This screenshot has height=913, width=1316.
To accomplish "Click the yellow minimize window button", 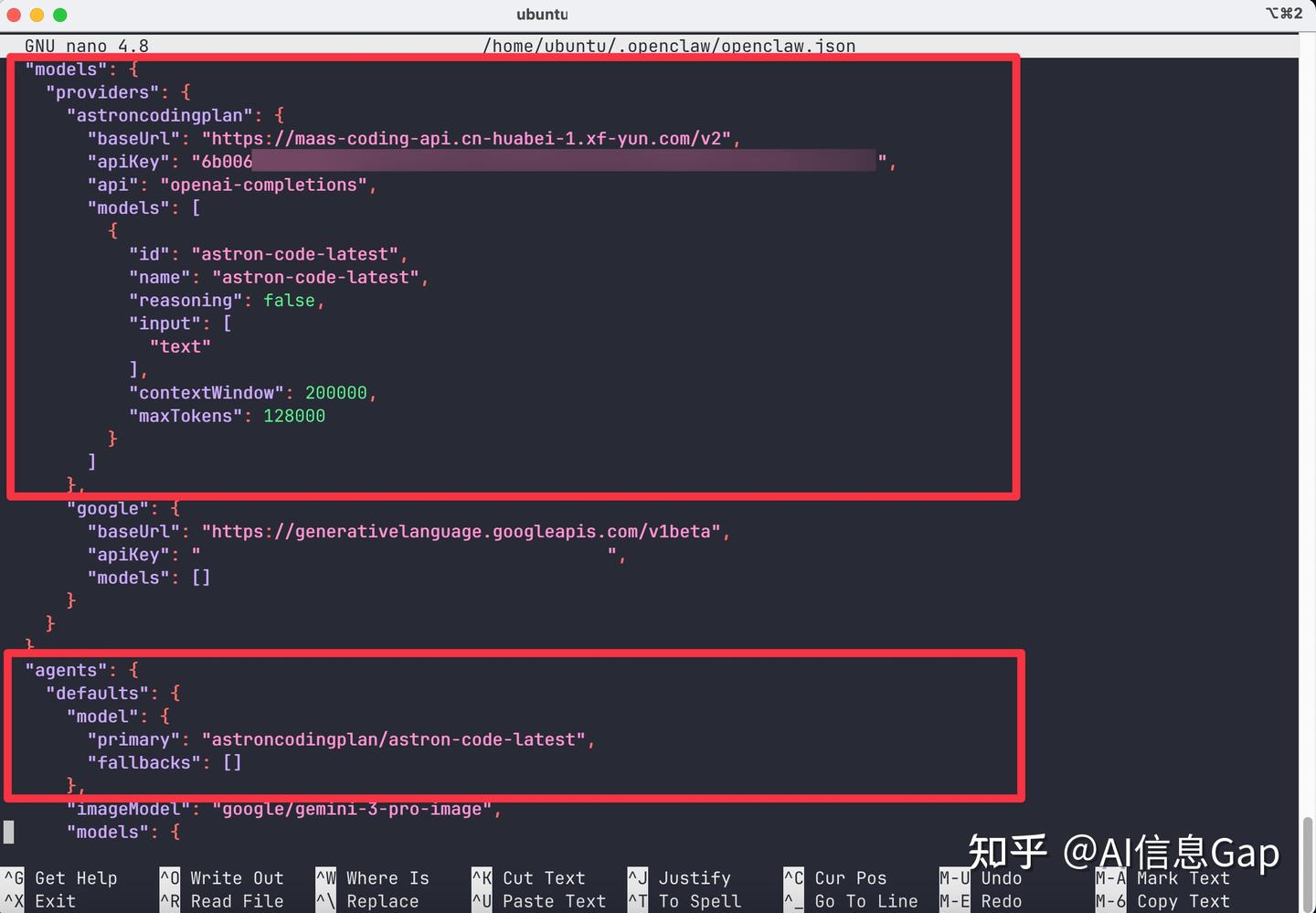I will 37,15.
